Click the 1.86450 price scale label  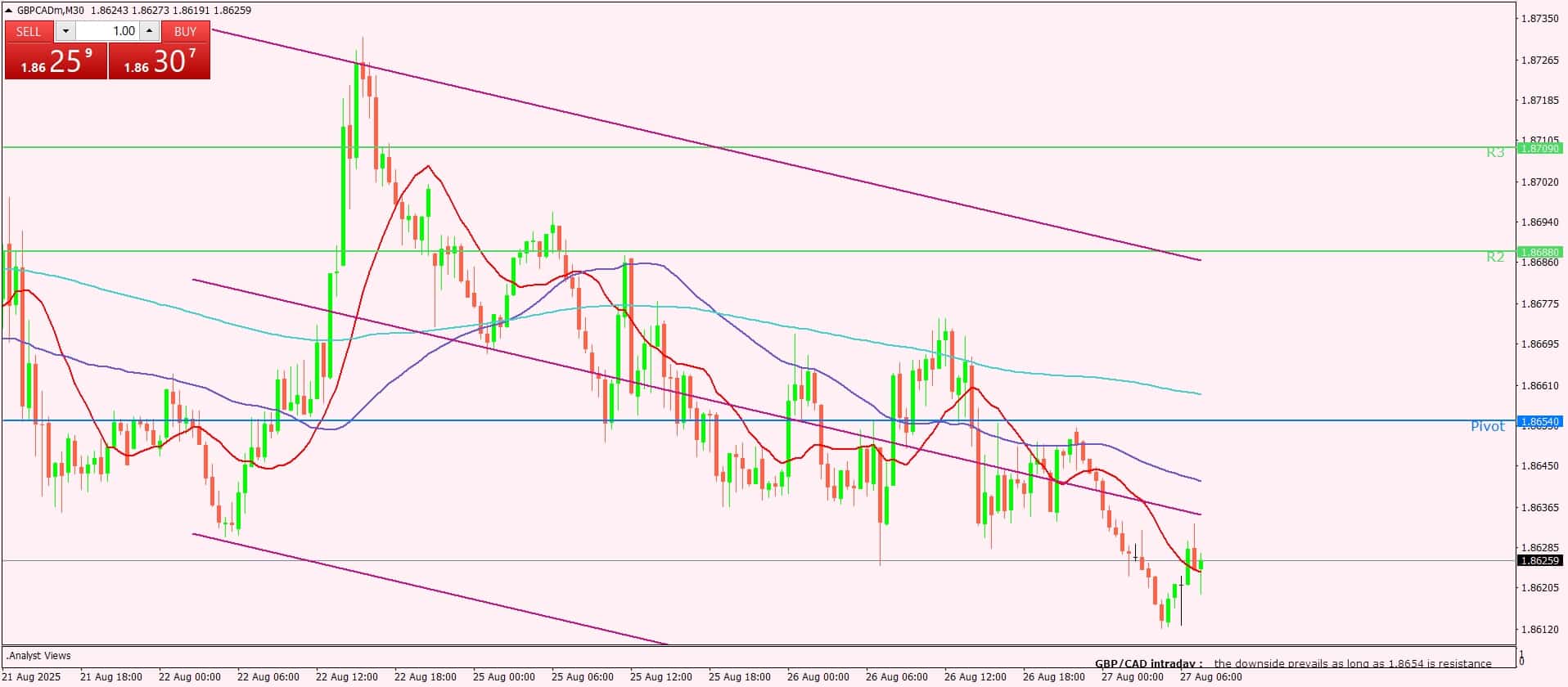(x=1539, y=465)
